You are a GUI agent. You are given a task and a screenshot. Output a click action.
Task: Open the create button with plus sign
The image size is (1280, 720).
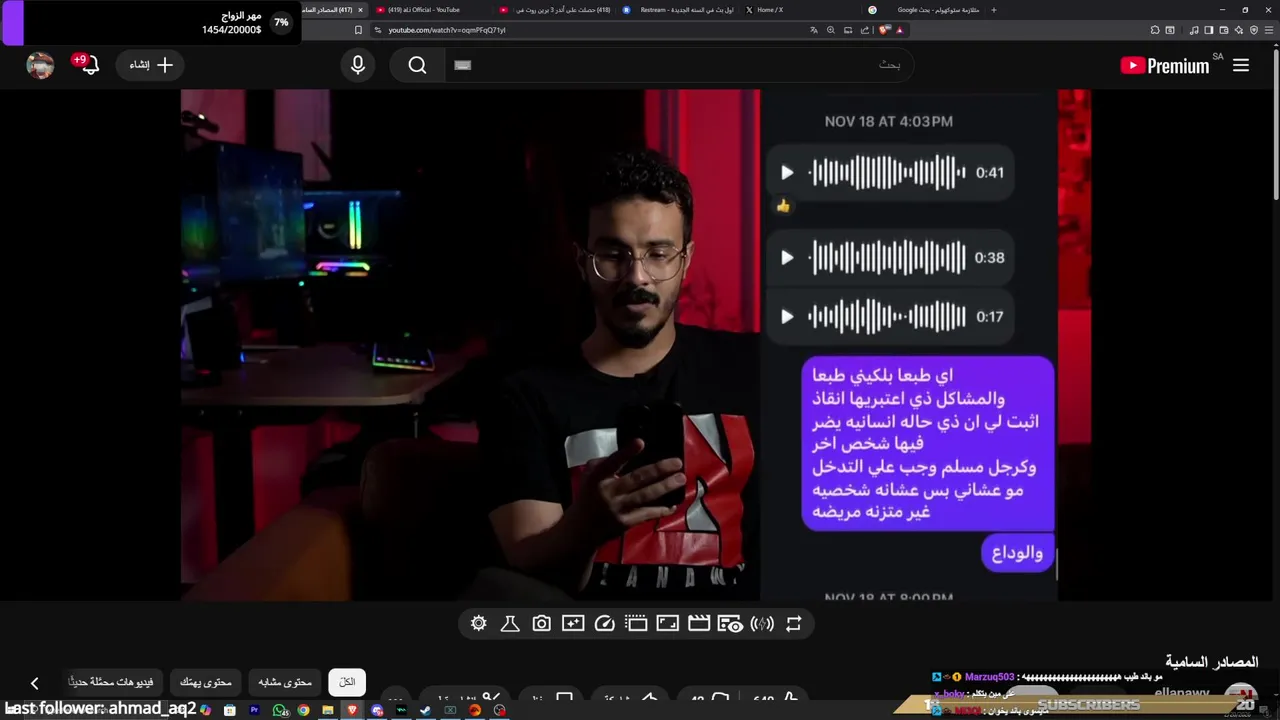(x=151, y=65)
